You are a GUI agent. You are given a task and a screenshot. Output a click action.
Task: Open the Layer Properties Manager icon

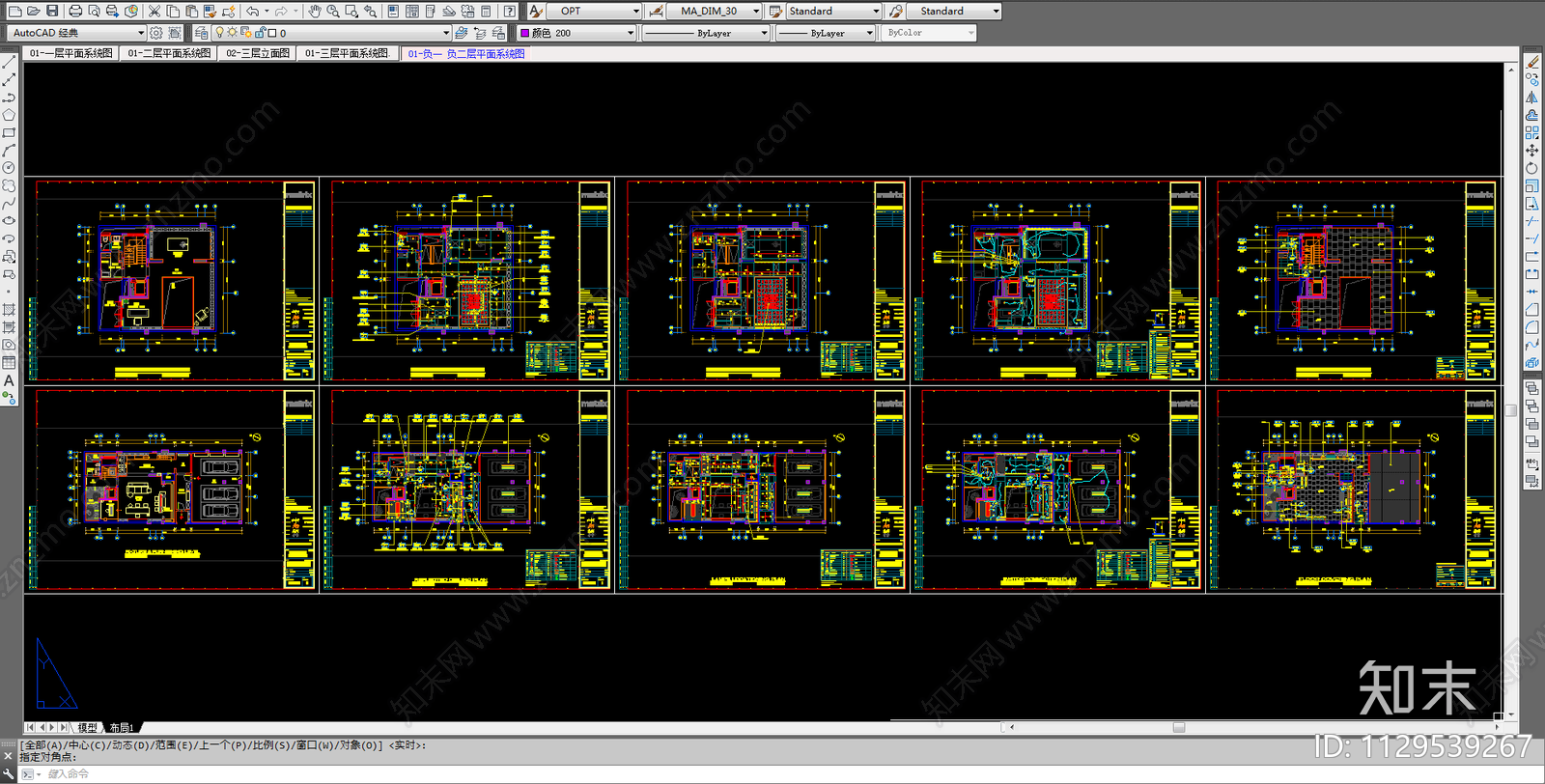[201, 33]
